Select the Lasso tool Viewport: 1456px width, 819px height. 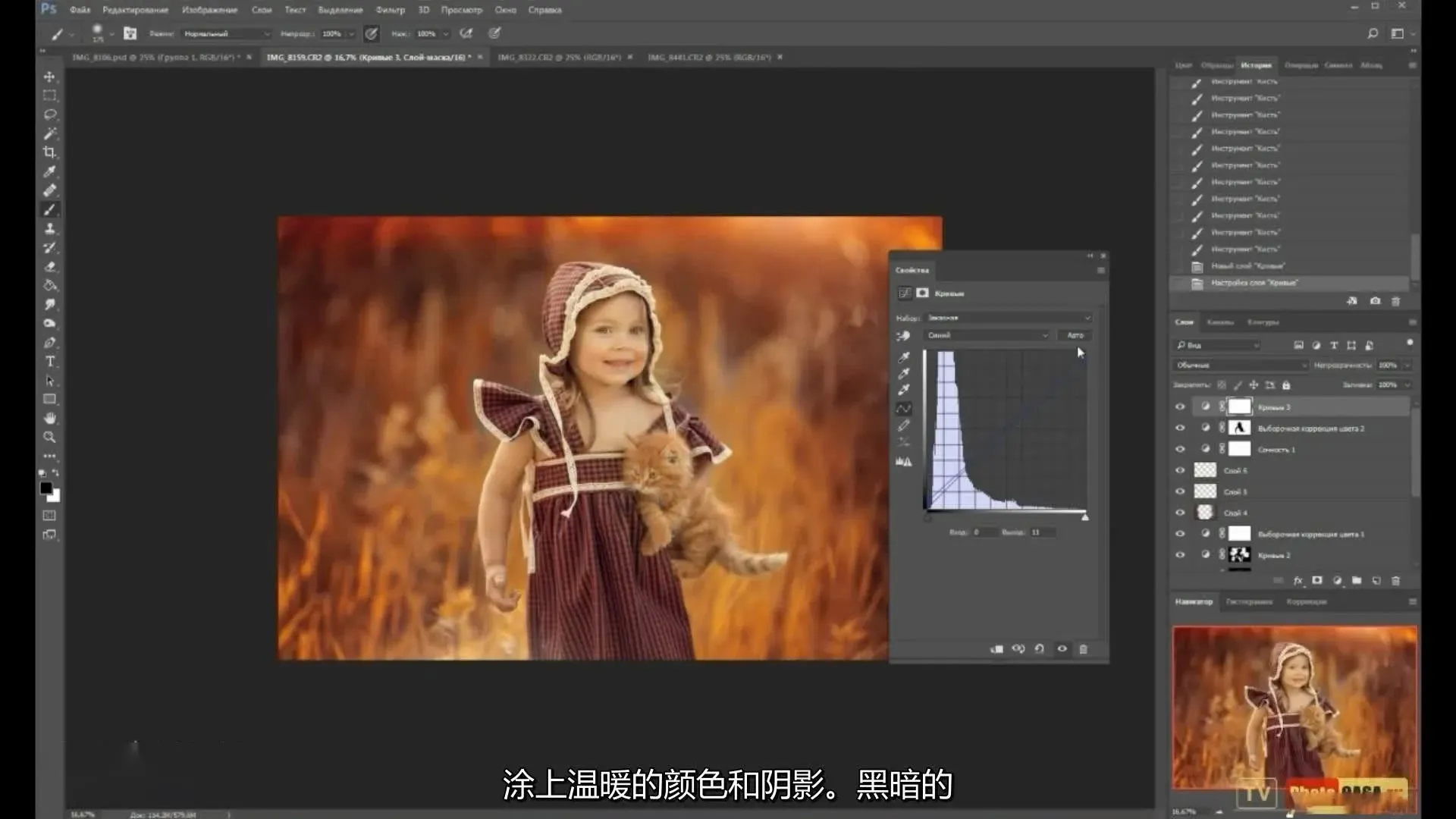coord(49,115)
